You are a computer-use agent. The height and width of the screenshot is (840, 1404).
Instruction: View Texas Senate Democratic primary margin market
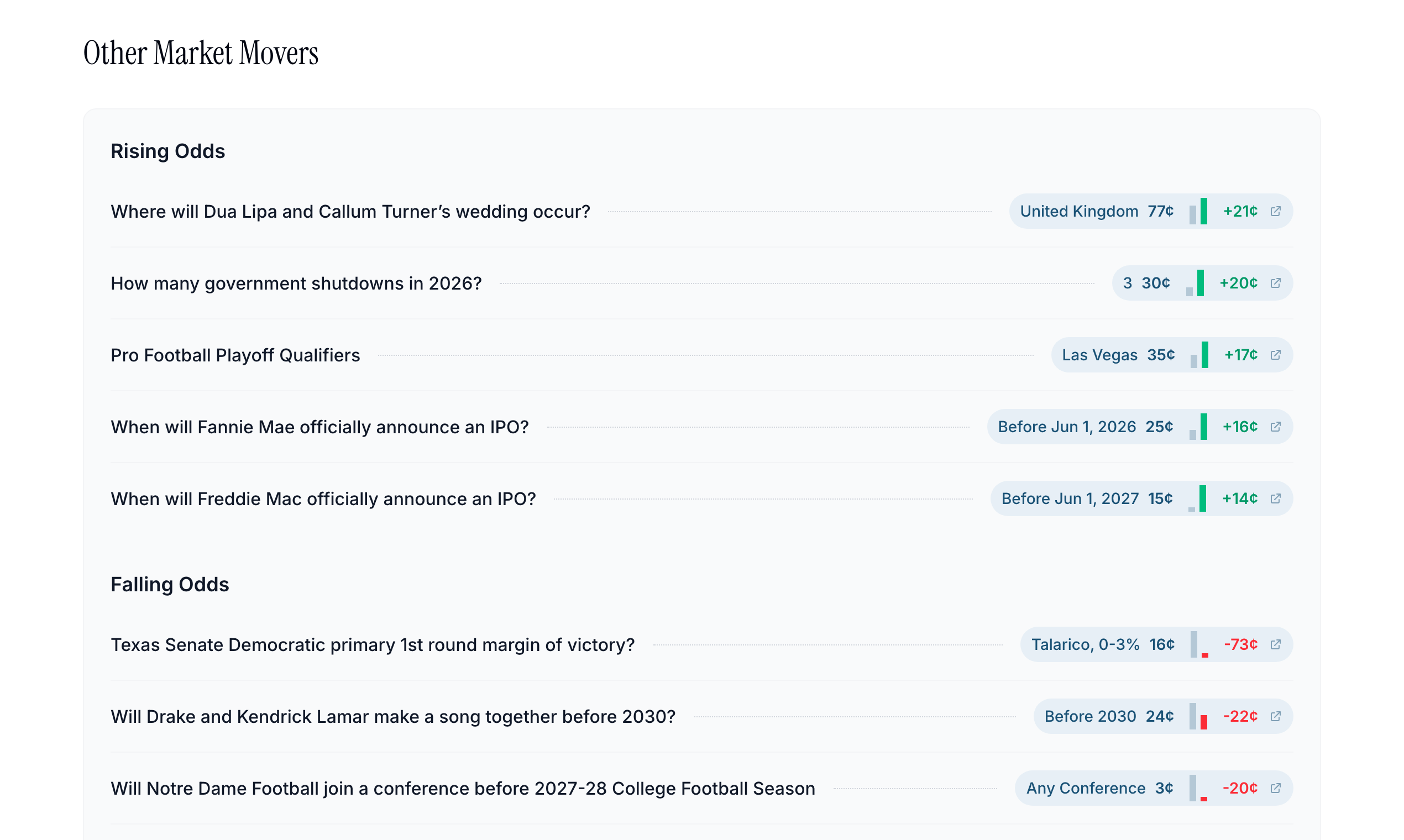[373, 645]
